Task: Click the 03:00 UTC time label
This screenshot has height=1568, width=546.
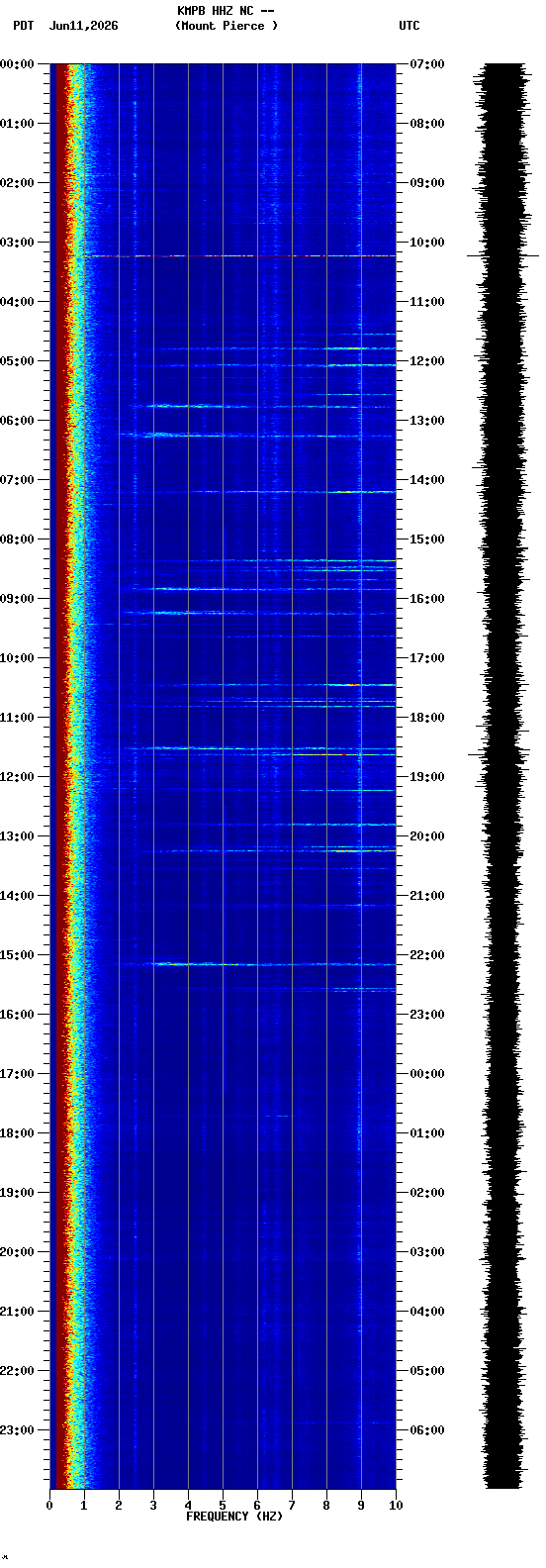Action: (427, 1252)
